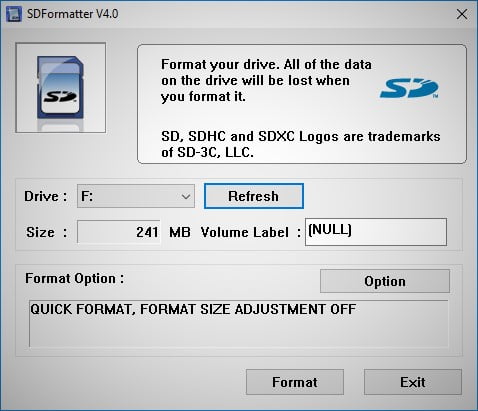
Task: Click the SDFormatter icon in the title bar
Action: [x=14, y=14]
